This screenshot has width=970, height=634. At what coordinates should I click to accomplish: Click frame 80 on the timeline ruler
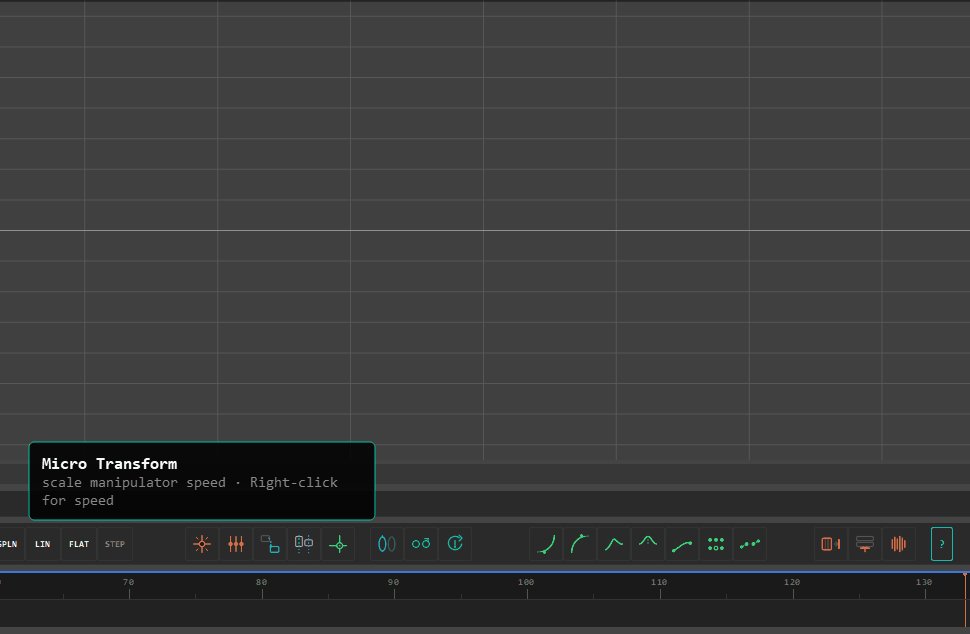click(x=262, y=583)
